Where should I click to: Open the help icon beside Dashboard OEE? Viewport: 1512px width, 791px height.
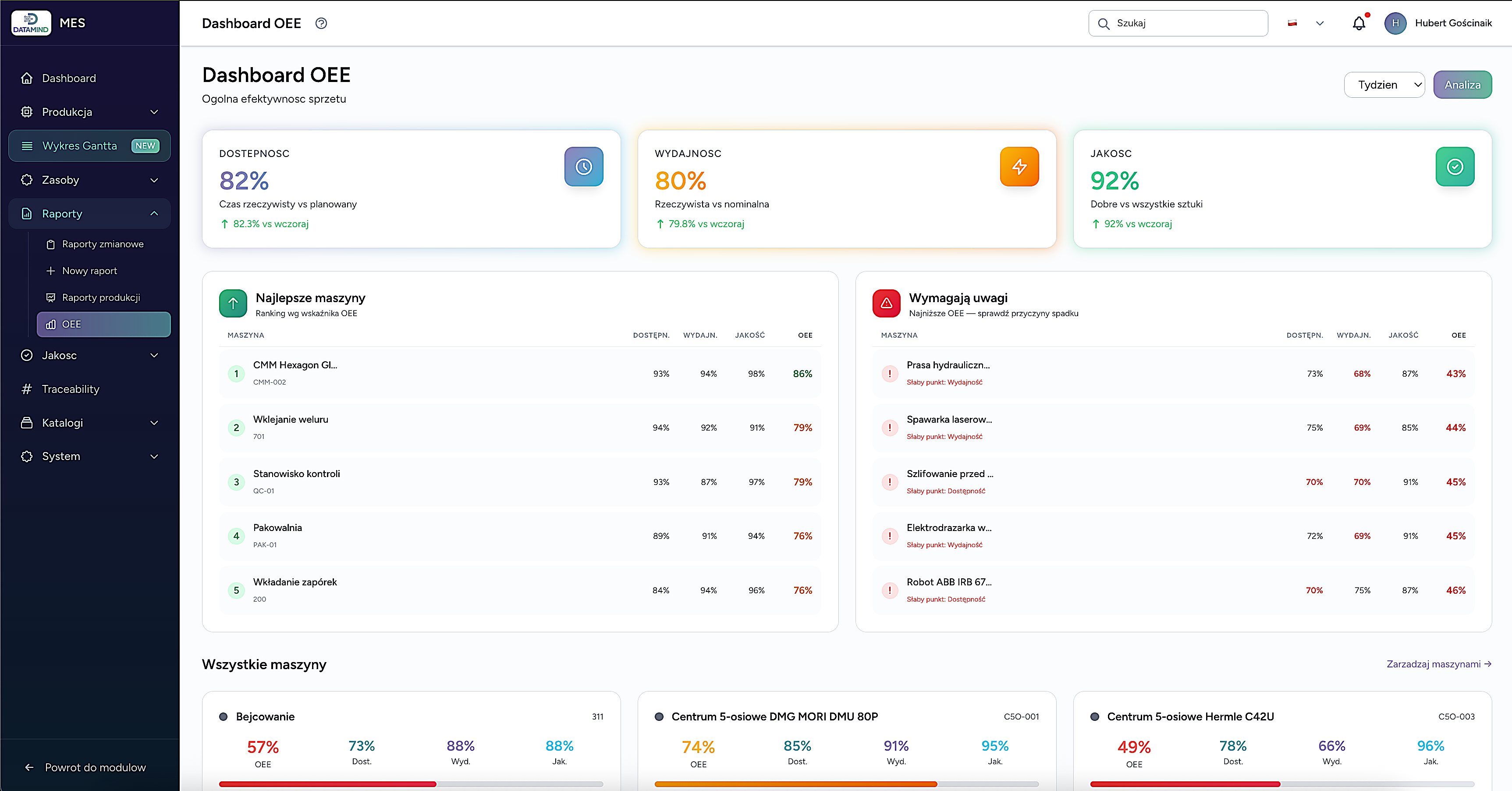coord(321,24)
